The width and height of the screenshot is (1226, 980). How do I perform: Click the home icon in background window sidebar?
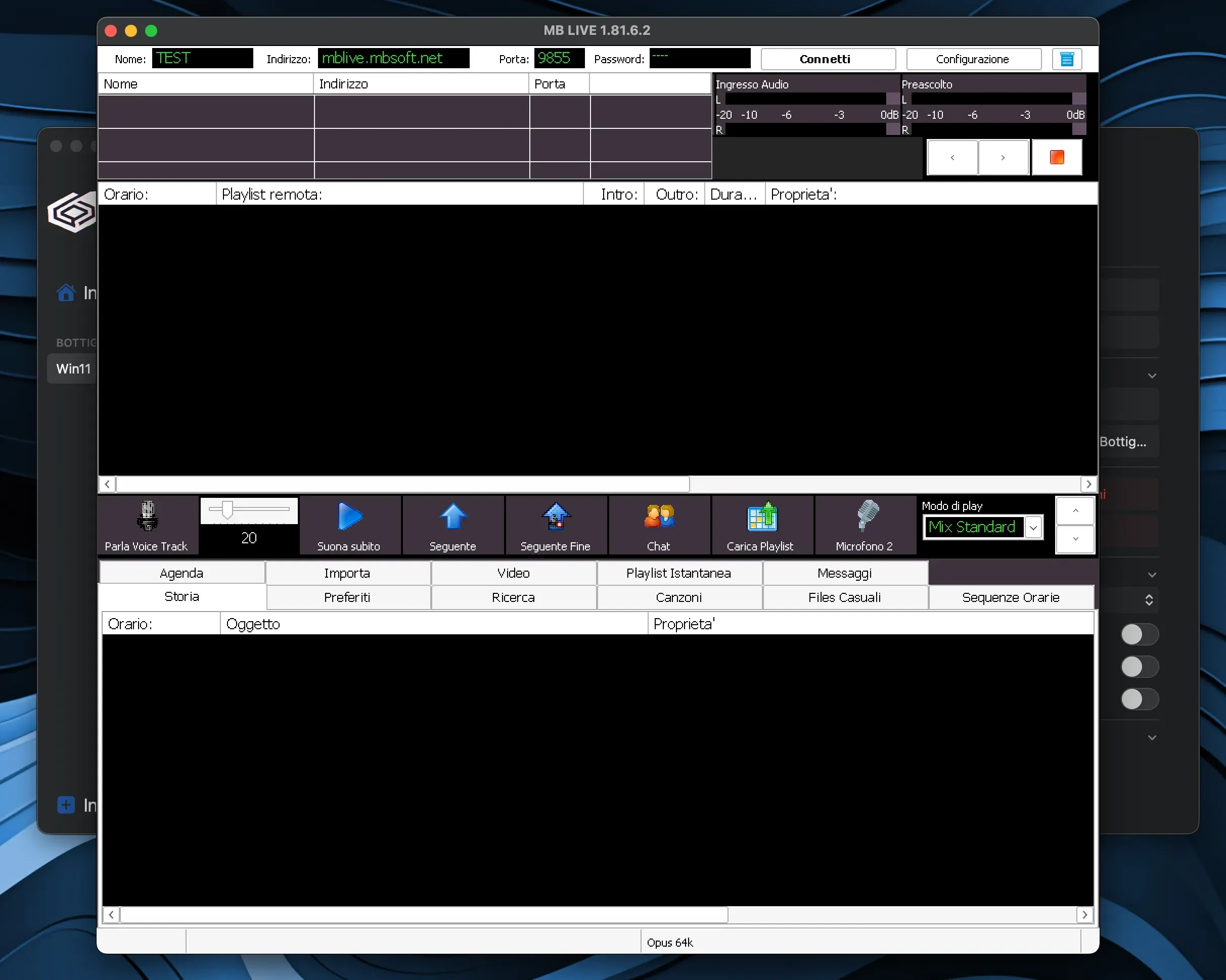click(66, 292)
